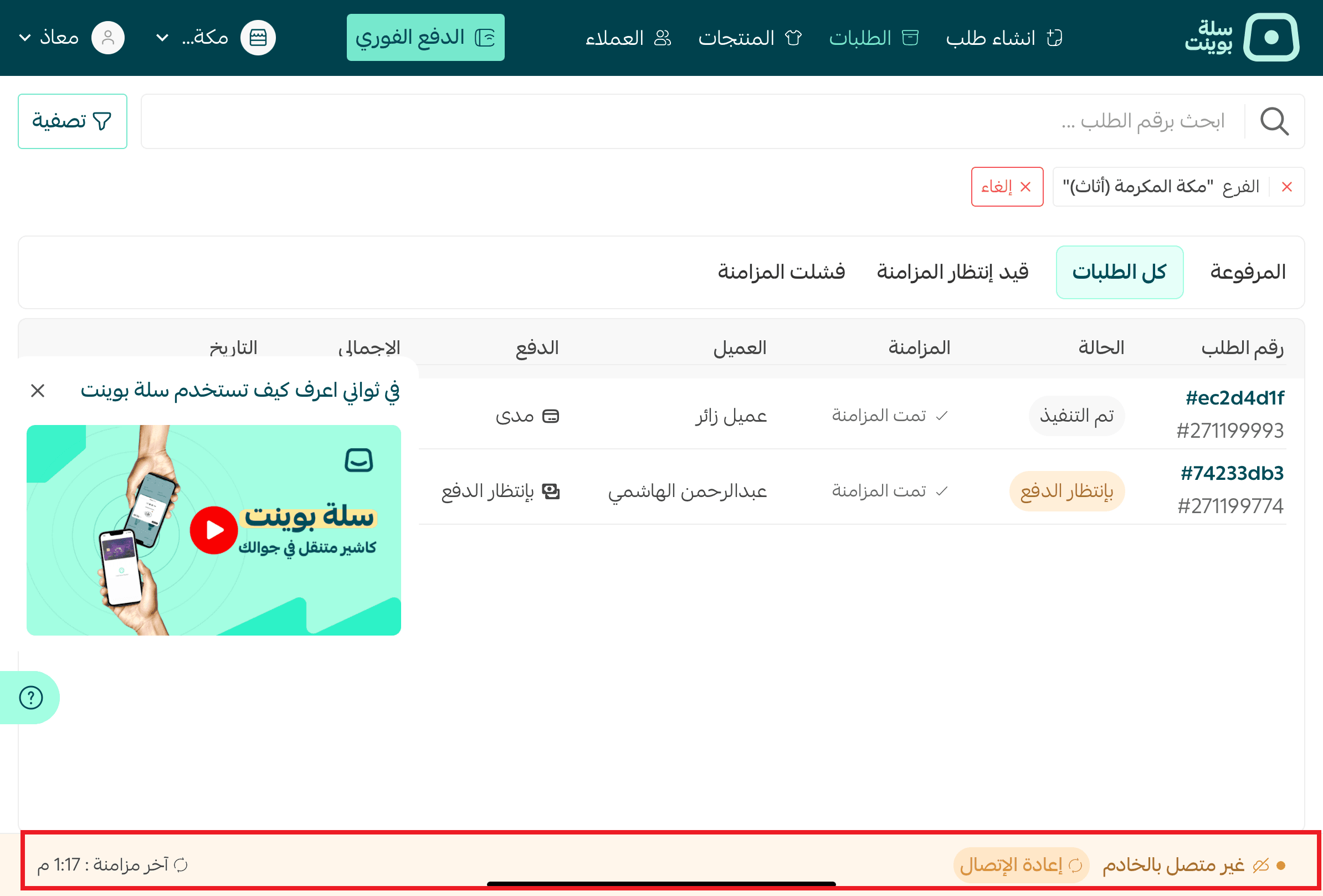Click the مدى card payment icon
1323x896 pixels.
[x=551, y=416]
